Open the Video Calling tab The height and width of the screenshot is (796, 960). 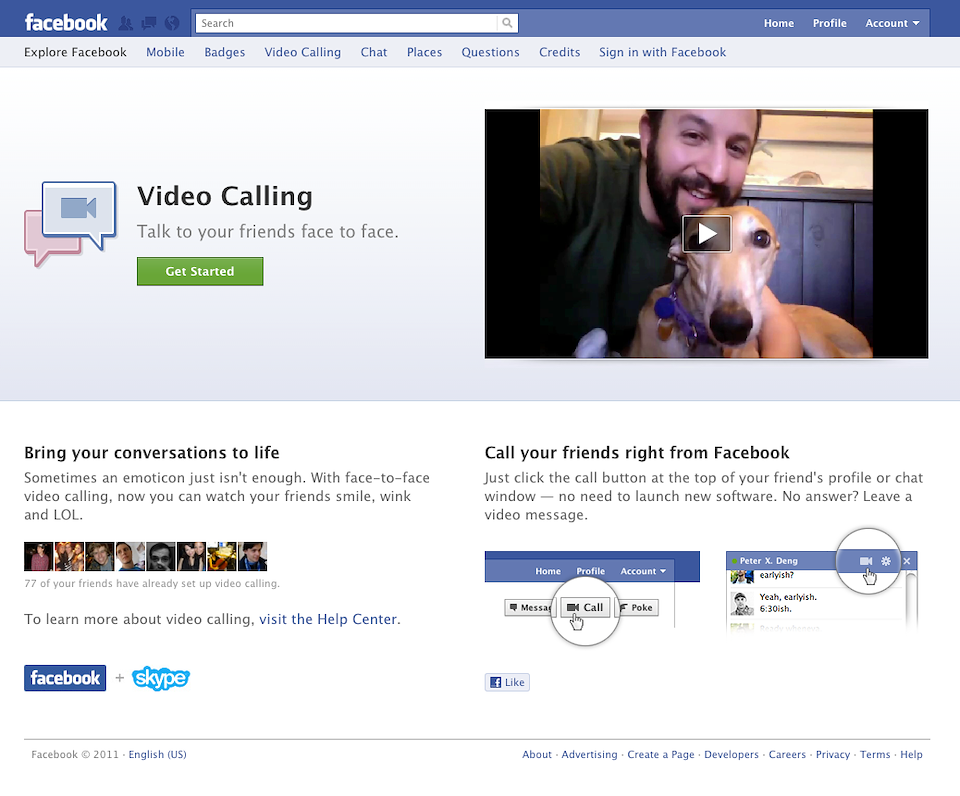point(302,52)
